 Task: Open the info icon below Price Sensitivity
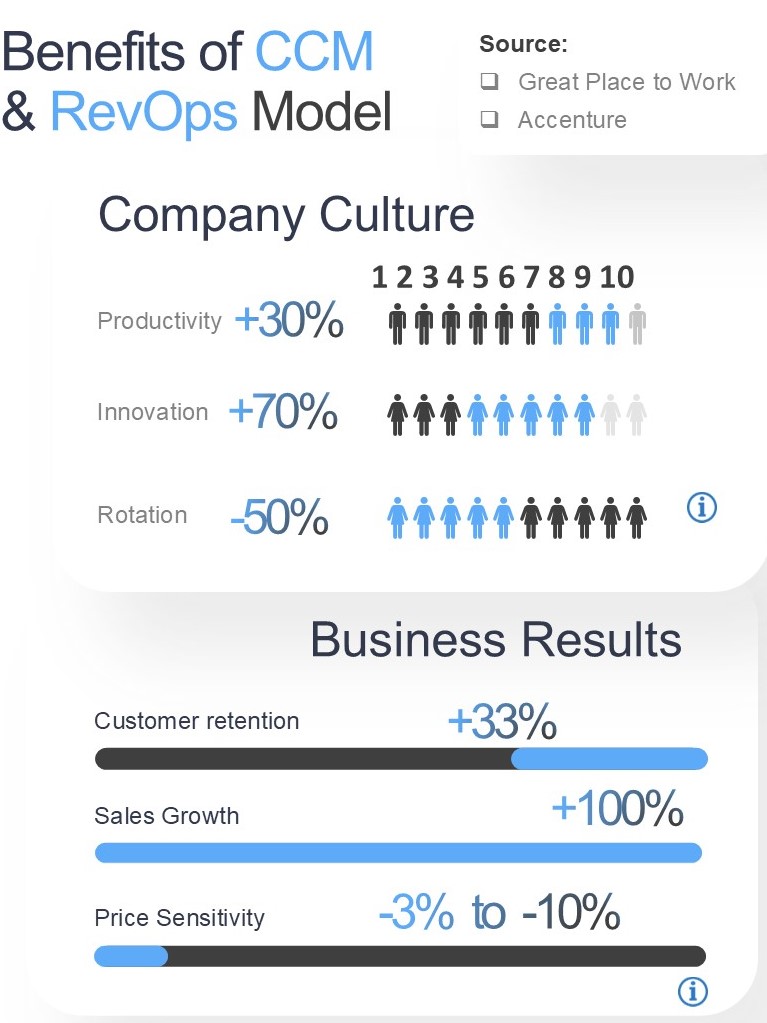point(692,991)
